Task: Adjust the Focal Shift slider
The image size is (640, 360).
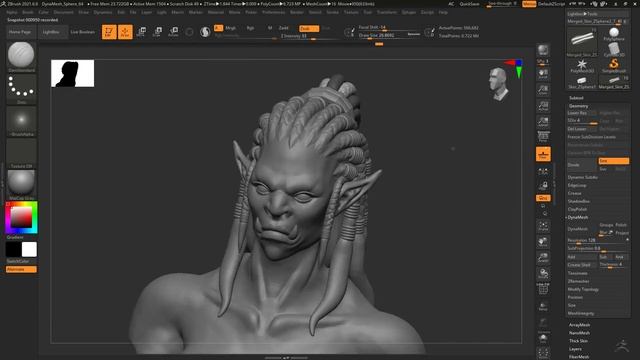Action: click(389, 28)
